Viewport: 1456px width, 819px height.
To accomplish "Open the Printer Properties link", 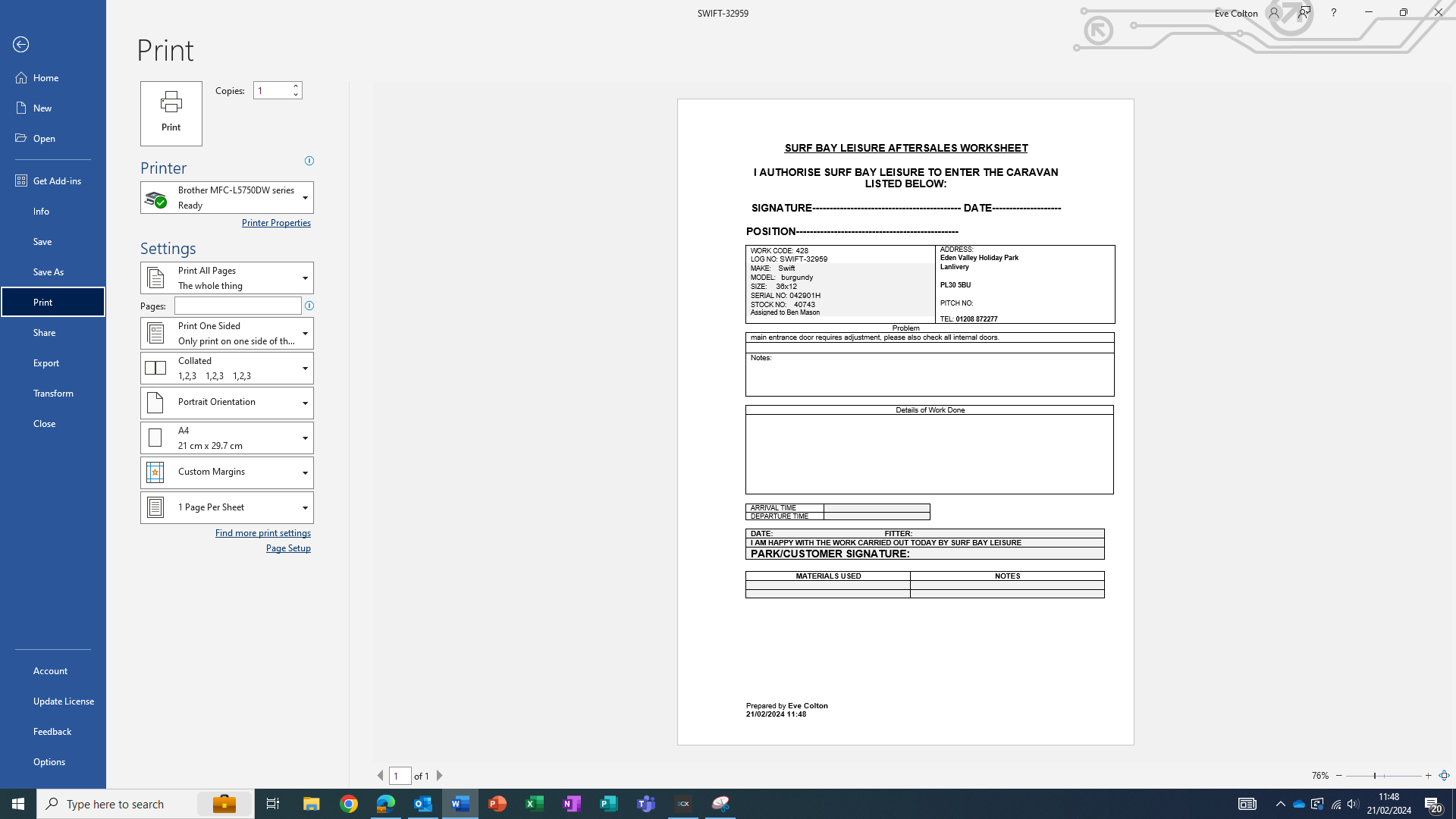I will pos(276,223).
